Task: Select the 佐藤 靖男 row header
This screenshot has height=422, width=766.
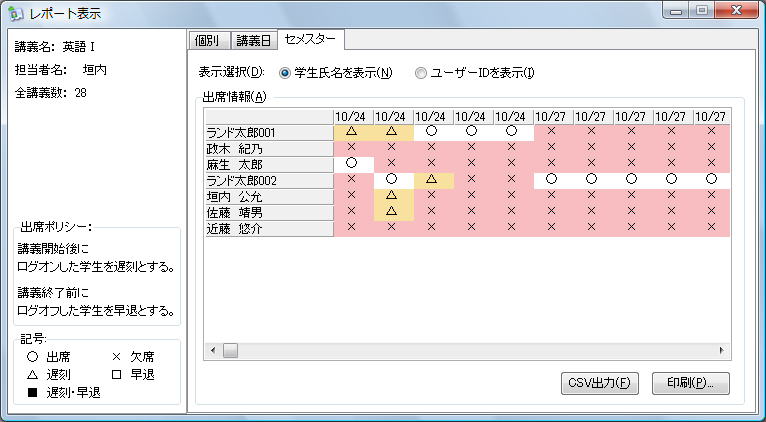Action: [x=269, y=213]
